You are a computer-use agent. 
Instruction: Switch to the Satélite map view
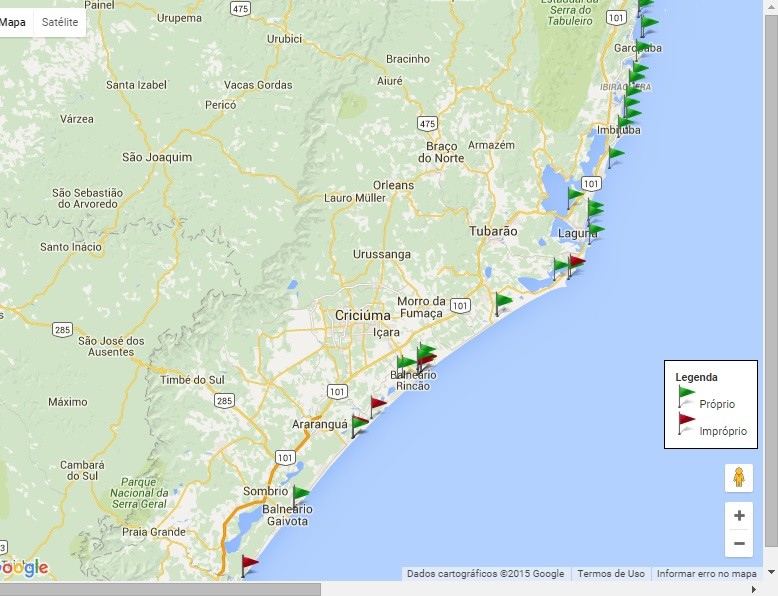point(60,22)
